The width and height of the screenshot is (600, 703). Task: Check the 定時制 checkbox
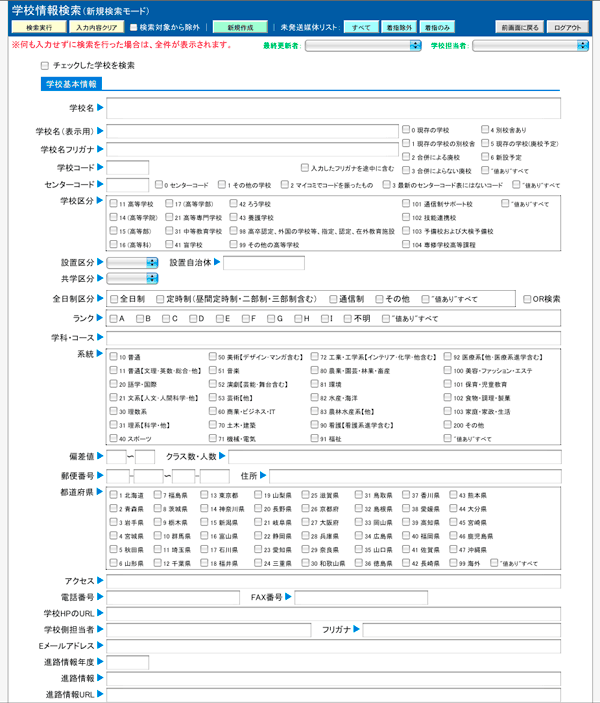(x=160, y=299)
